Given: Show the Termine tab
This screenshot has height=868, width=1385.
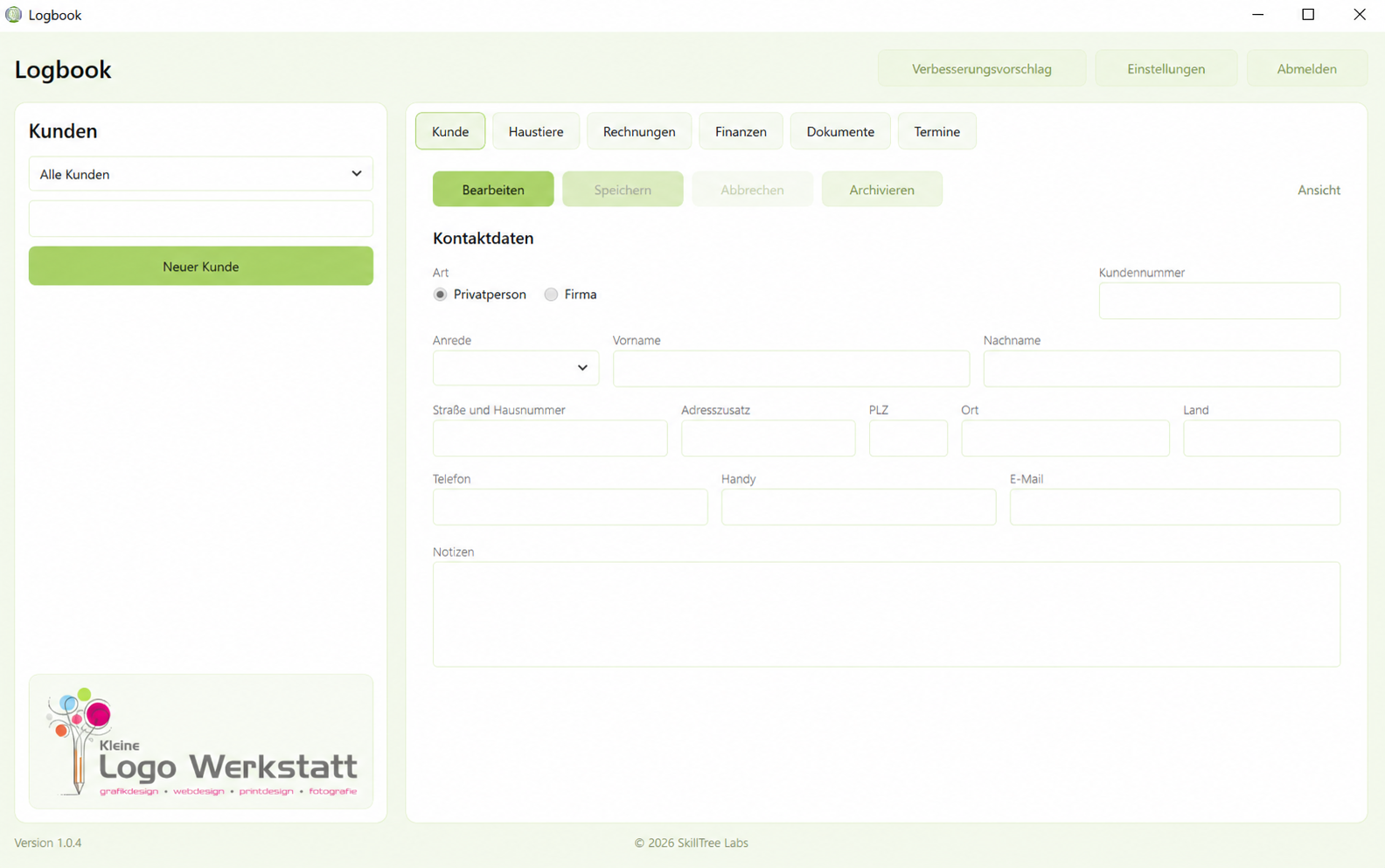Looking at the screenshot, I should click(937, 131).
